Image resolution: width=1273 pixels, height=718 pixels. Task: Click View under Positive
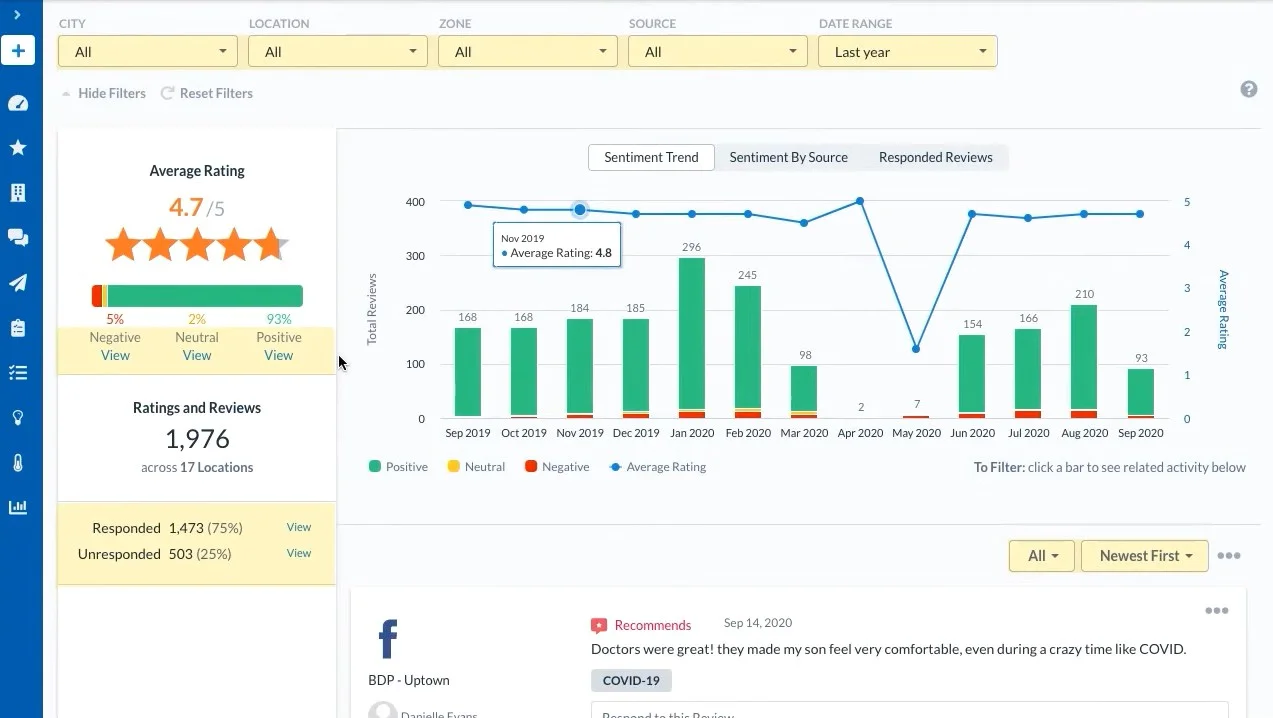tap(279, 355)
